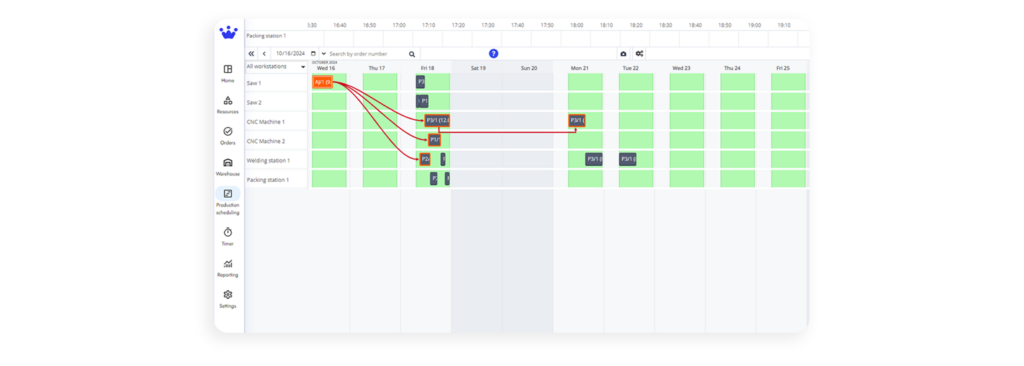1024x366 pixels.
Task: Open Settings from the sidebar
Action: tap(228, 299)
